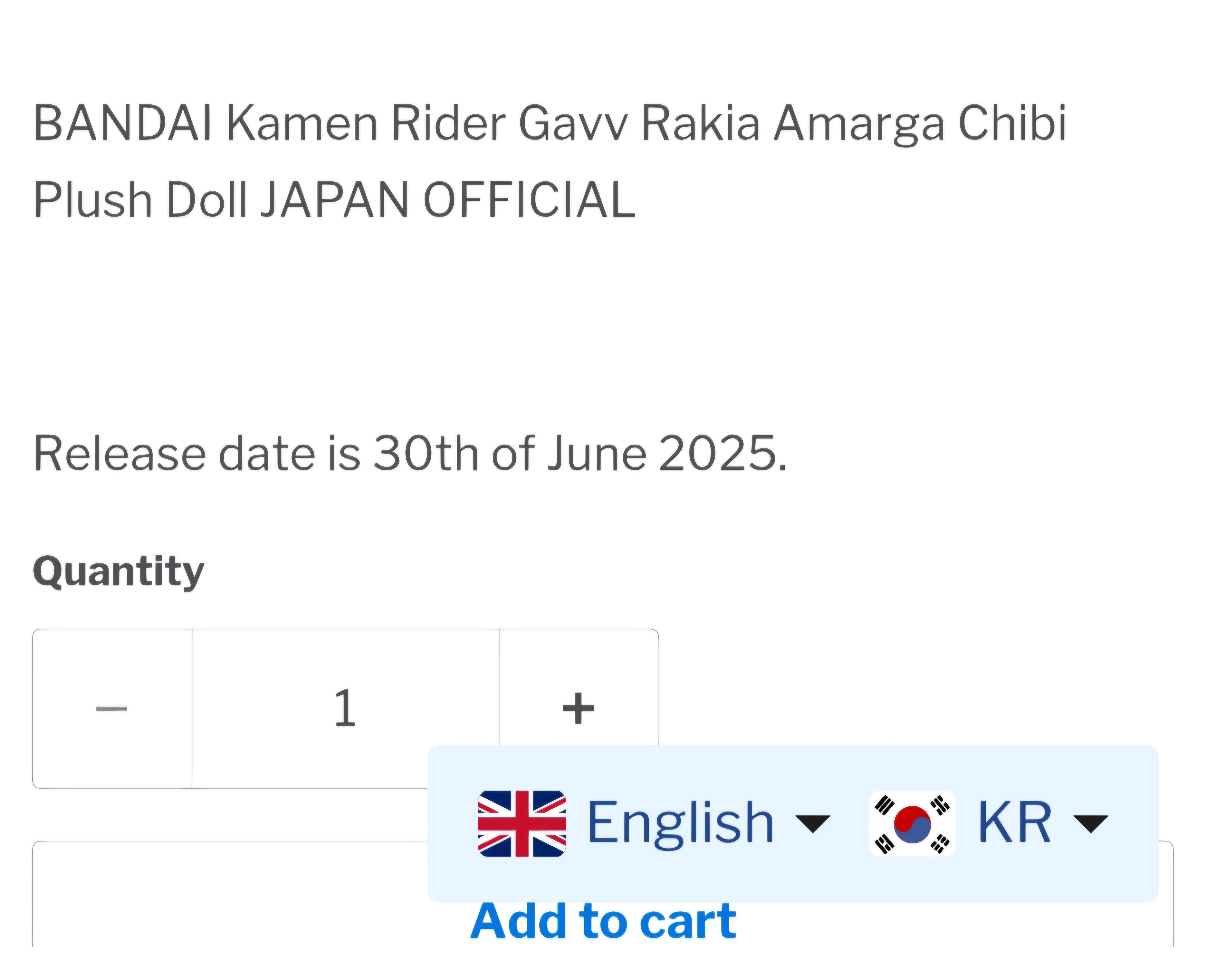The image size is (1206, 980).
Task: Expand the English language dropdown arrow
Action: pos(812,824)
